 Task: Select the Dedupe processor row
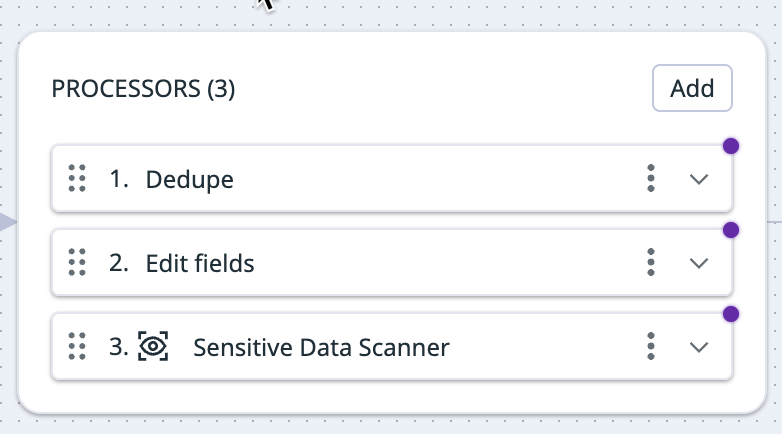point(392,179)
